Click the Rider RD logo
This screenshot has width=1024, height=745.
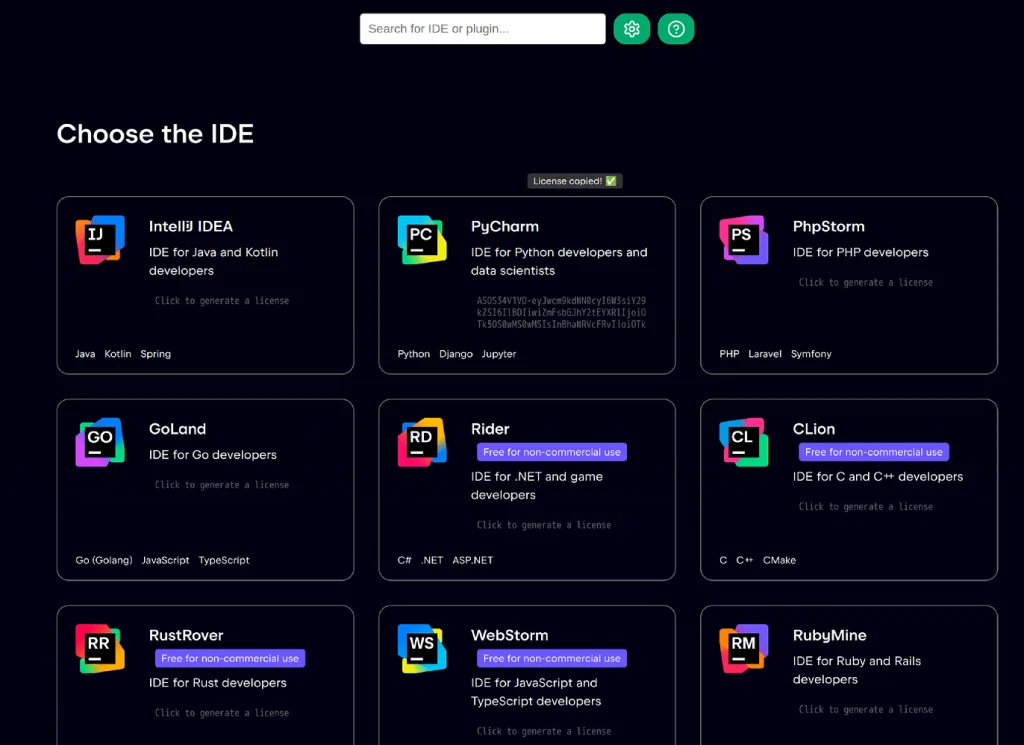pos(422,442)
